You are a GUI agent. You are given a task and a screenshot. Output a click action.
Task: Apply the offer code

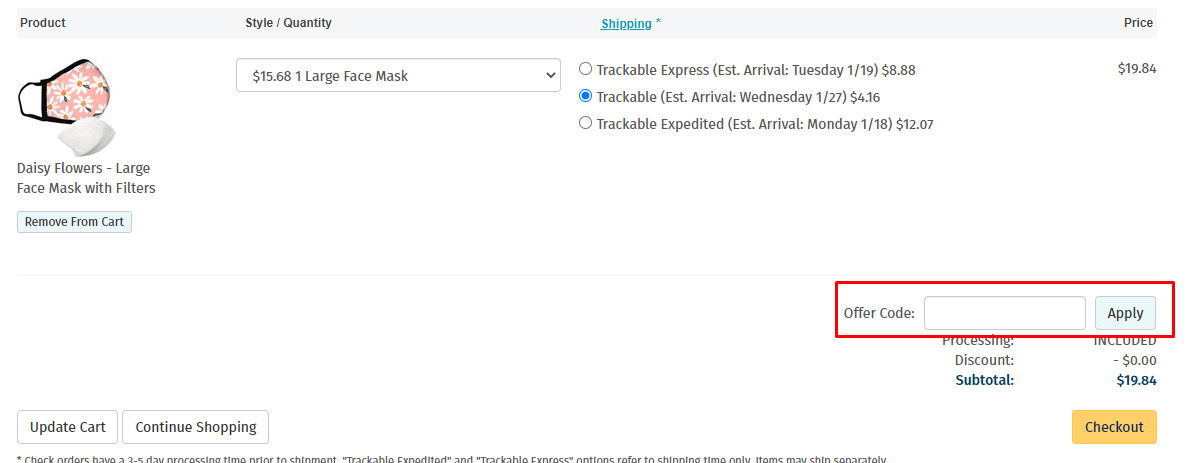(x=1125, y=313)
